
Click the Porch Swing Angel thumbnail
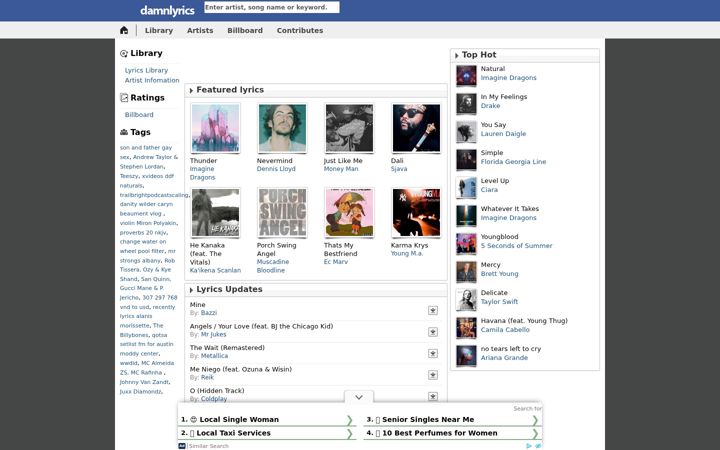tap(282, 213)
